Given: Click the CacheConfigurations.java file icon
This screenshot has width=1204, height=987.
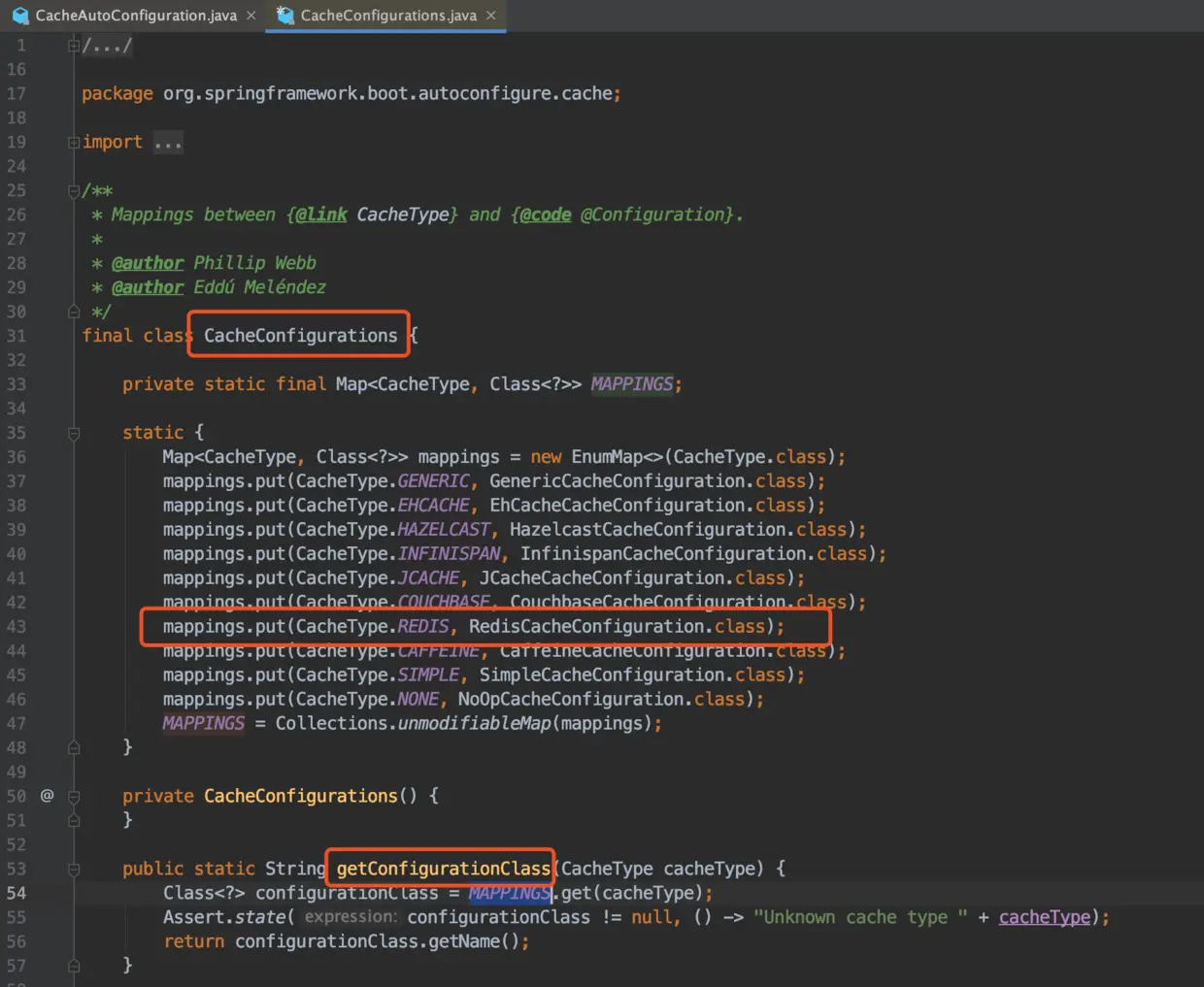Looking at the screenshot, I should click(285, 16).
